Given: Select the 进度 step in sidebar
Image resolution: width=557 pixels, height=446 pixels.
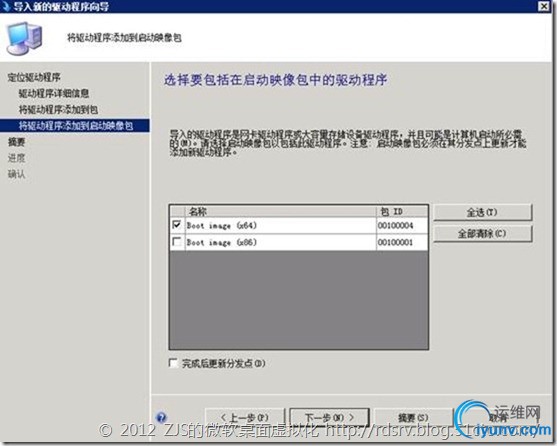Looking at the screenshot, I should pyautogui.click(x=16, y=158).
